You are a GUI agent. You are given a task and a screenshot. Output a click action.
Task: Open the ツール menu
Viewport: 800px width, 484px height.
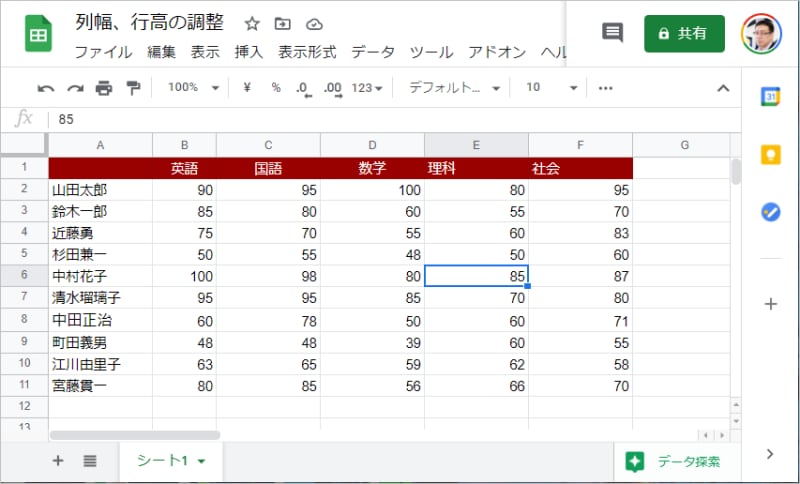(431, 52)
